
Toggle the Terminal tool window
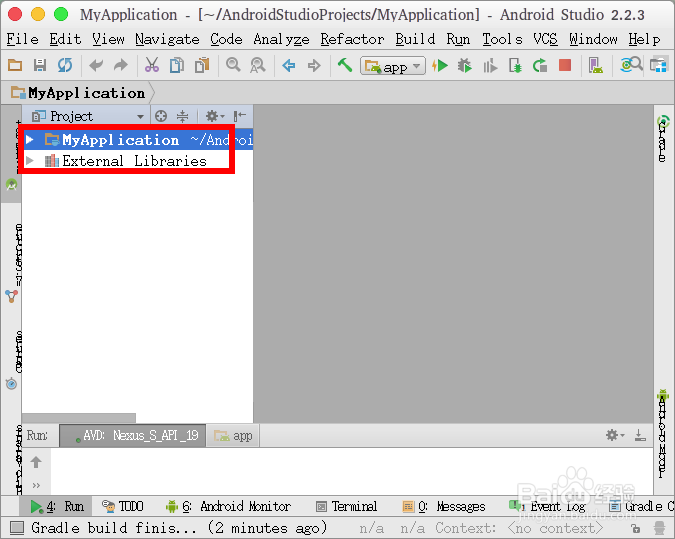pyautogui.click(x=346, y=506)
